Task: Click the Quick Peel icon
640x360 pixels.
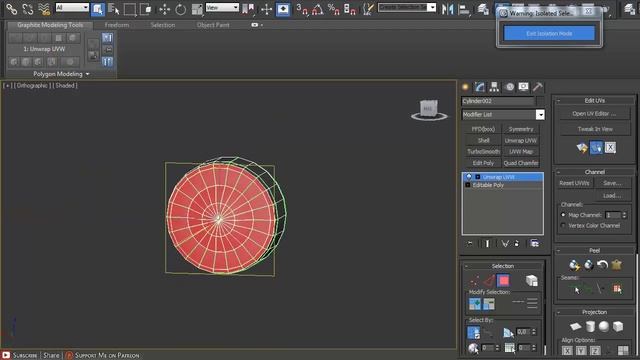Action: (x=574, y=264)
